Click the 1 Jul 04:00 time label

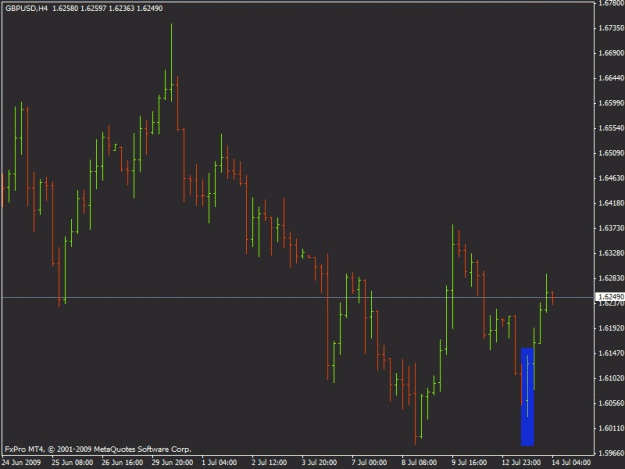coord(219,463)
